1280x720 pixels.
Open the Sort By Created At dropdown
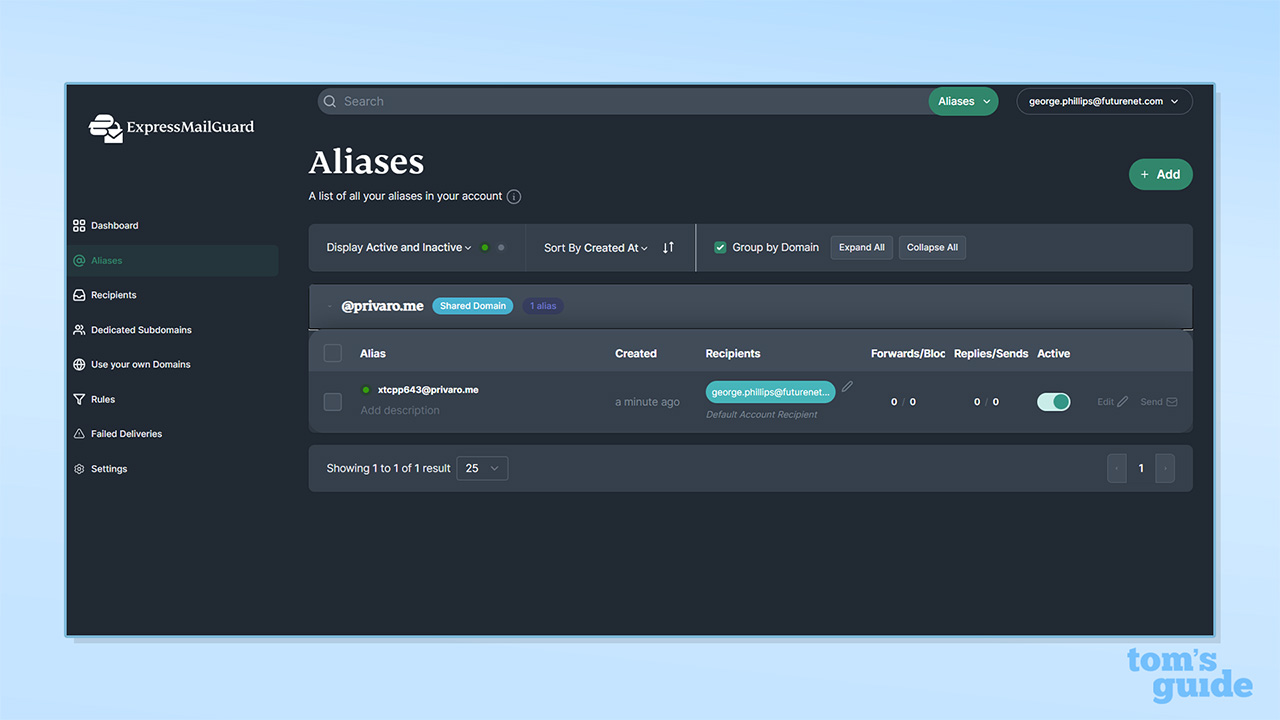coord(593,247)
